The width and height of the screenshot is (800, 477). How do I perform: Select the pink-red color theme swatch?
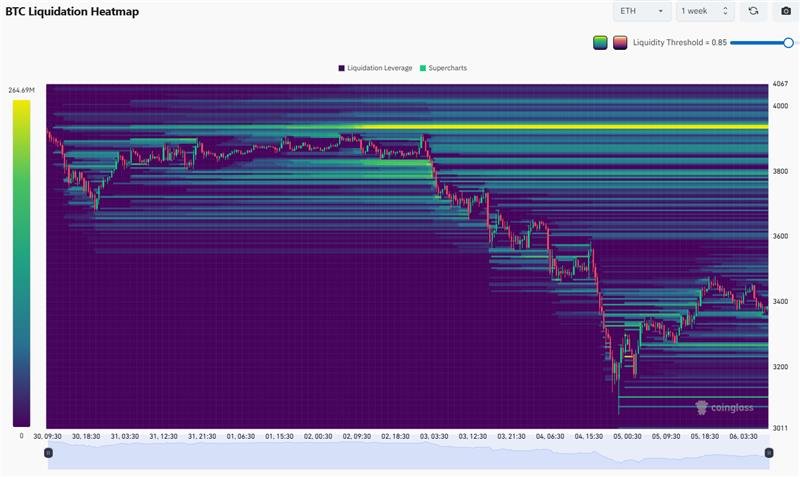click(620, 43)
